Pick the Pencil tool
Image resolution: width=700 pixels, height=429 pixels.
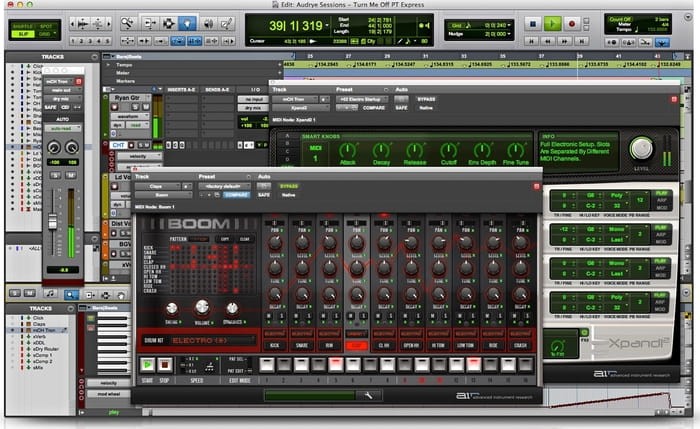227,23
